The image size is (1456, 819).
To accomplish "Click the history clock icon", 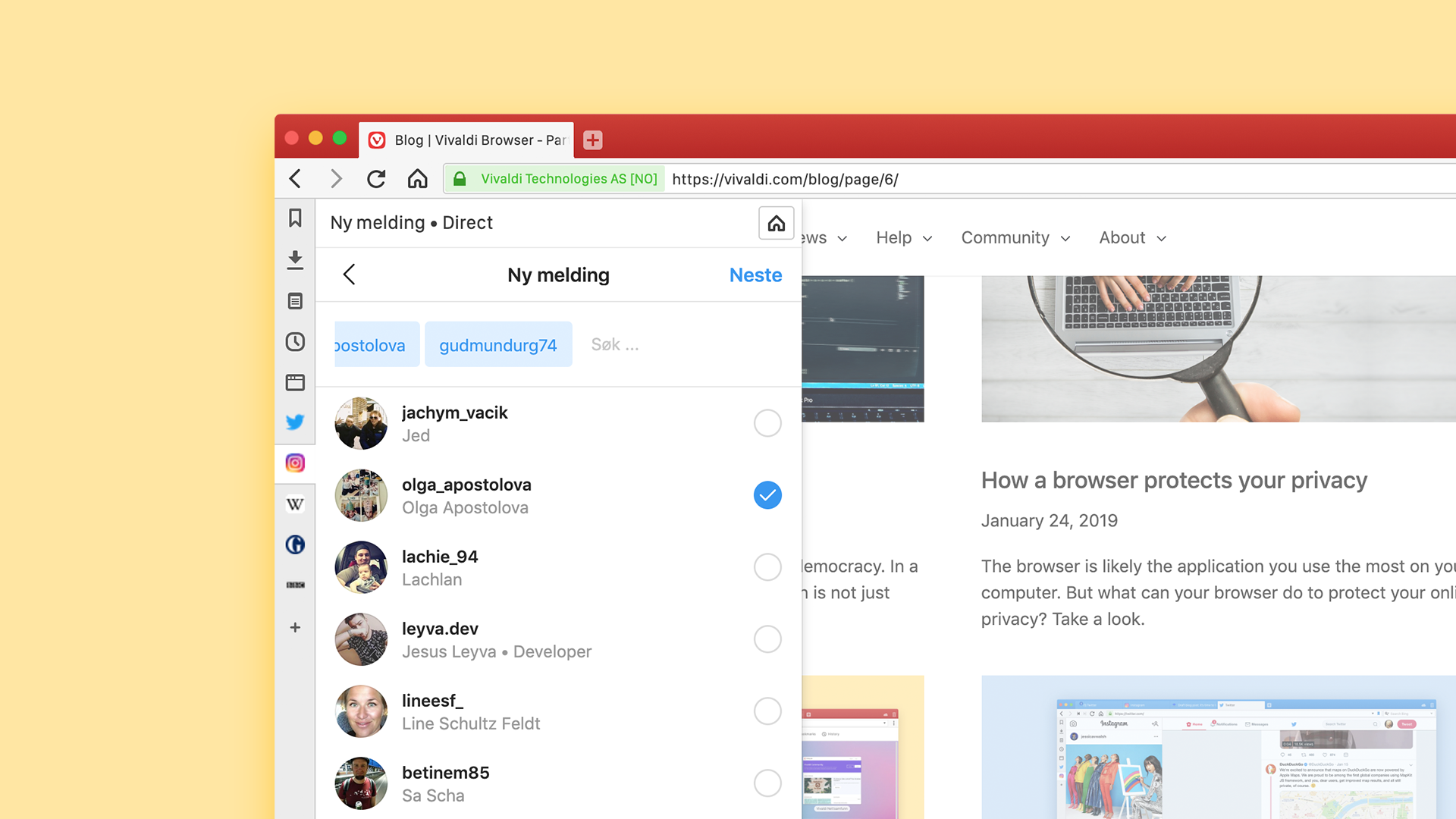I will 296,340.
